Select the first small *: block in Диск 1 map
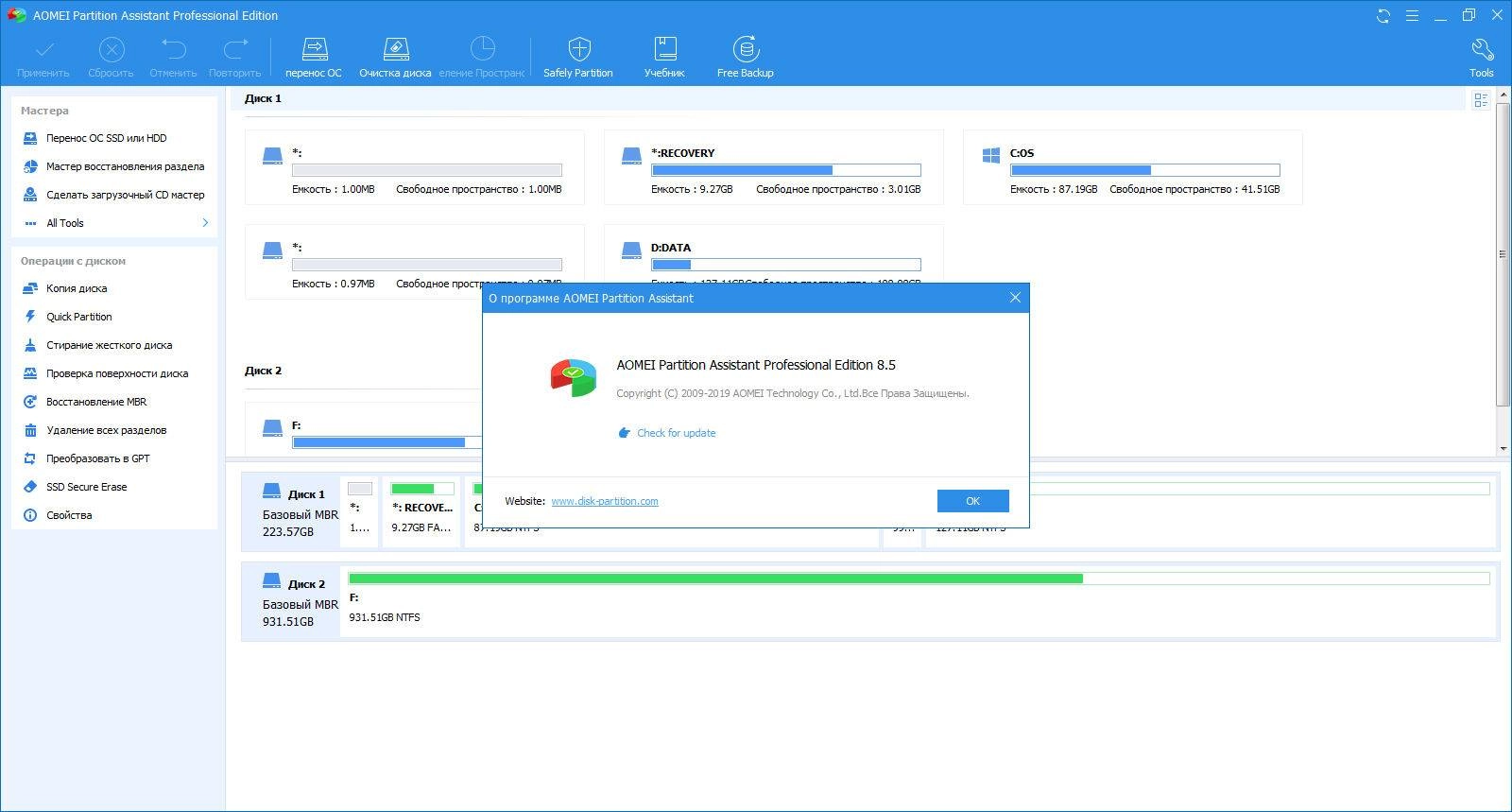 360,511
